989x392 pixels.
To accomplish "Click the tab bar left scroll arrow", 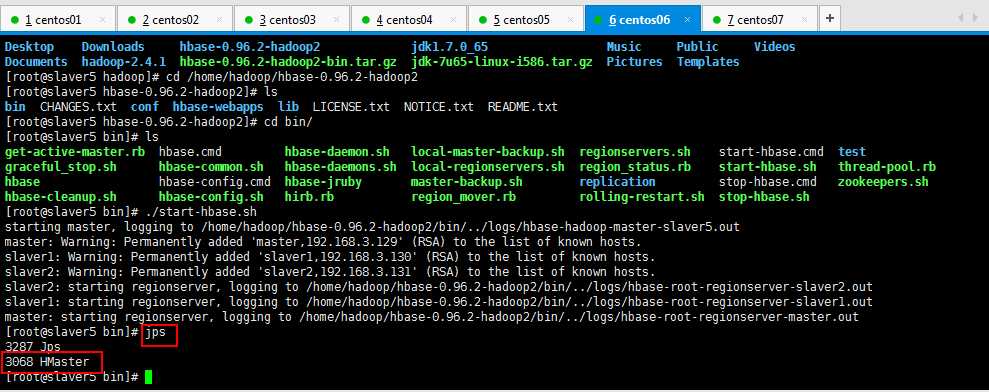I will click(x=961, y=19).
